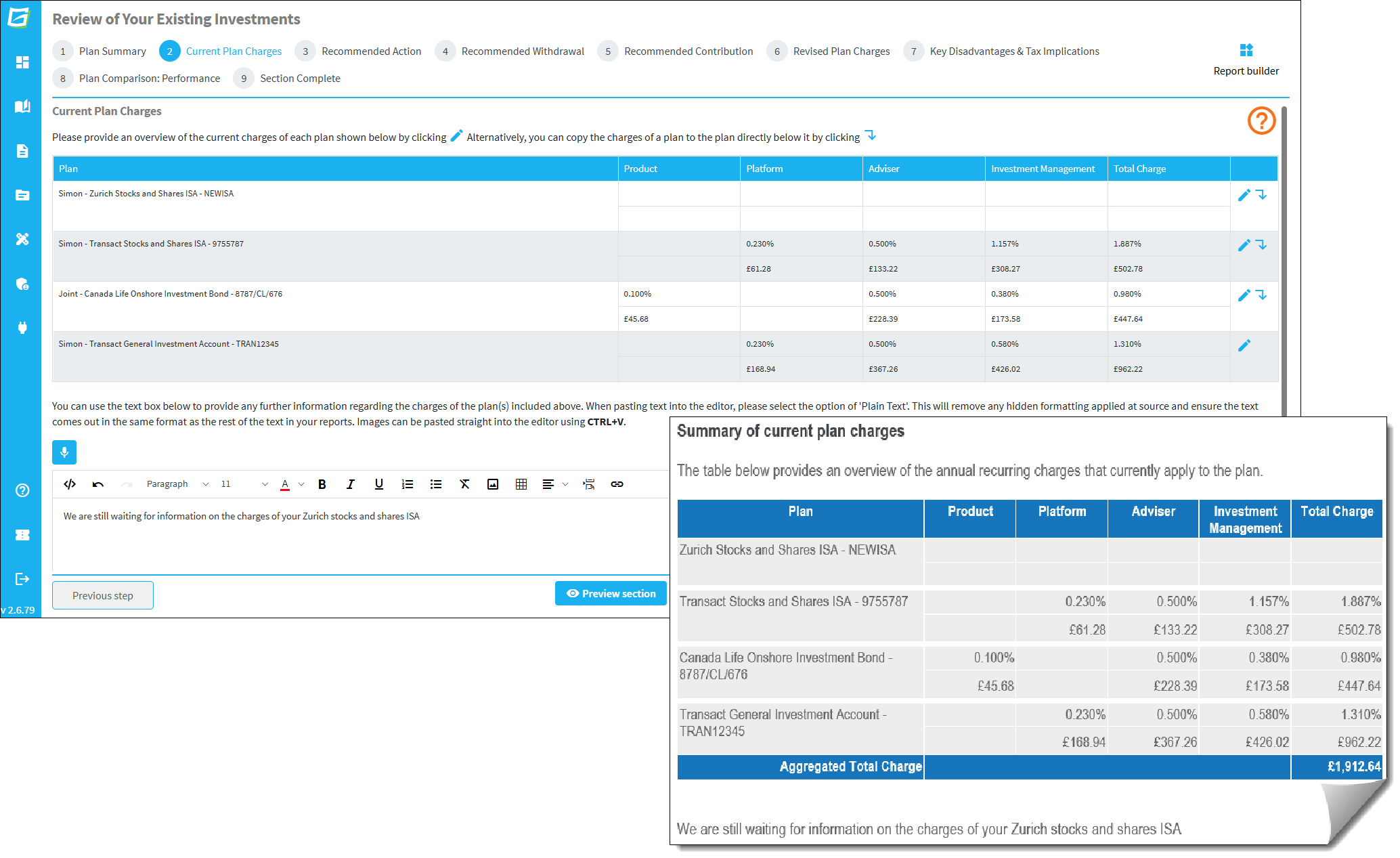
Task: Go to Recommended Action step
Action: [x=358, y=51]
